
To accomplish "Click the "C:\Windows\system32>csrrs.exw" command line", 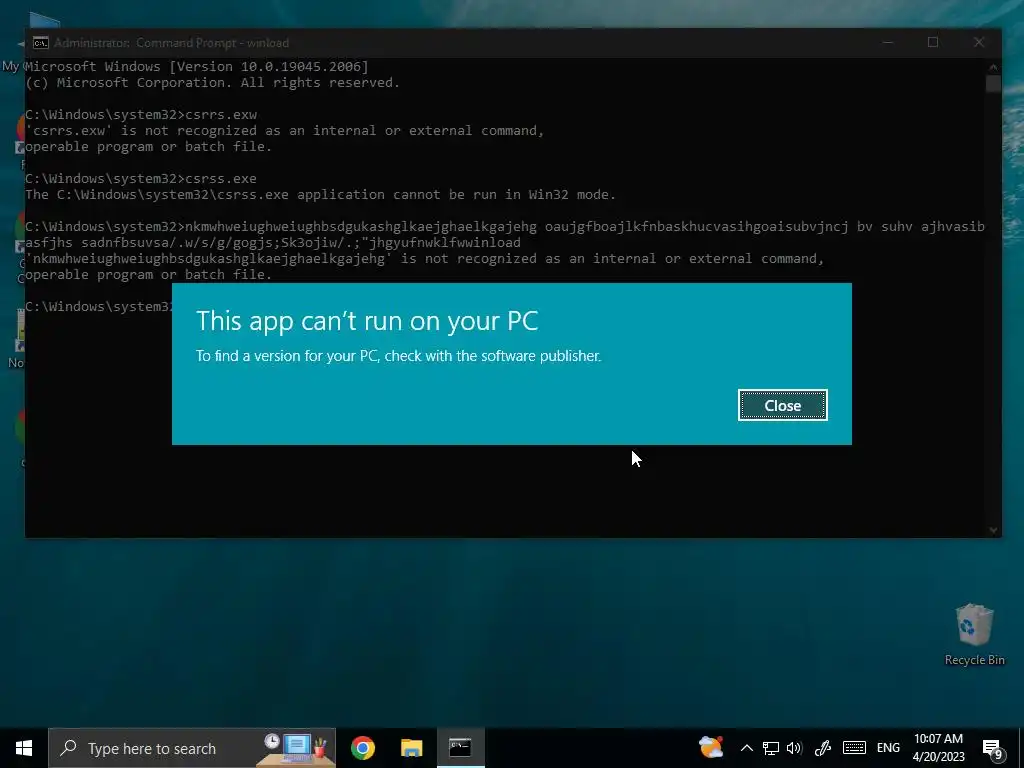I will (x=141, y=114).
